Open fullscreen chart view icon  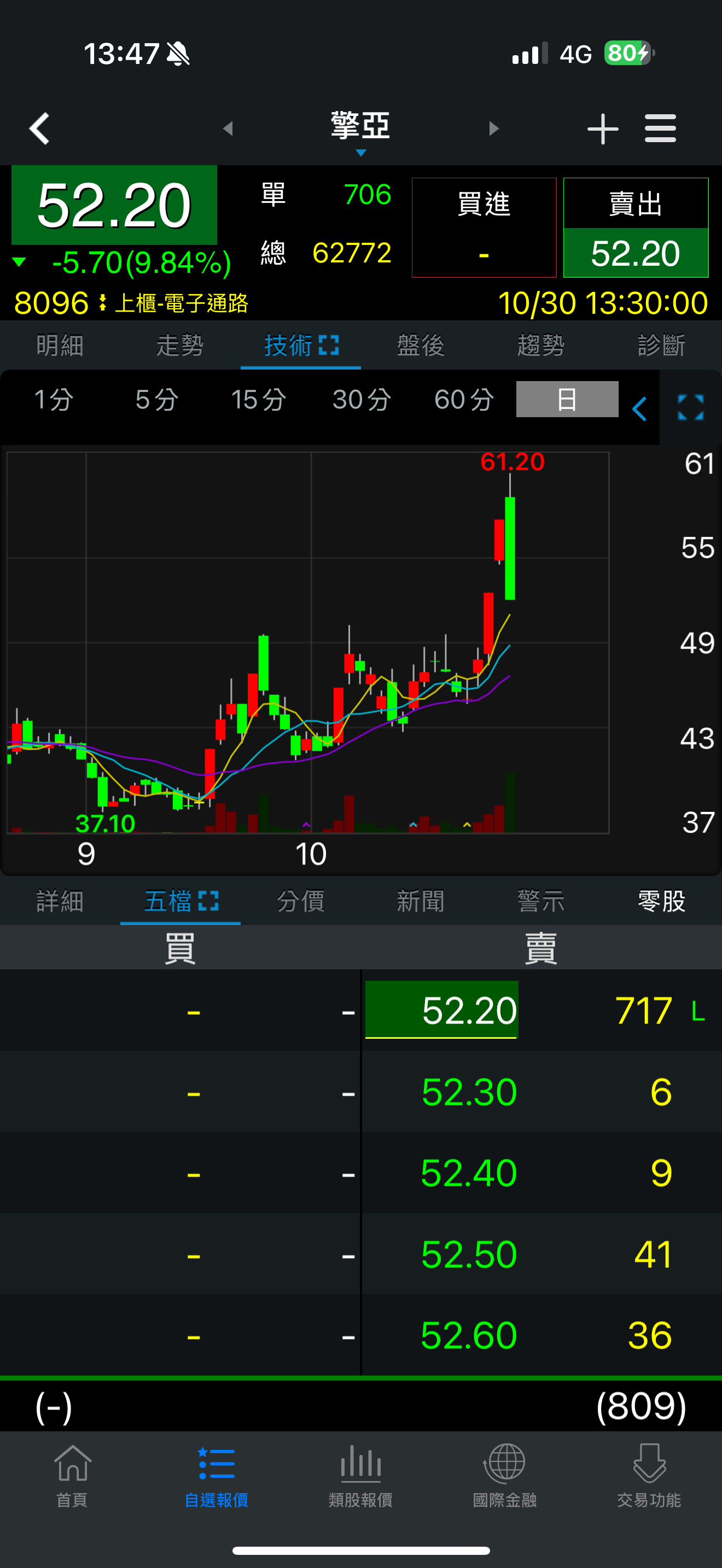click(x=691, y=407)
